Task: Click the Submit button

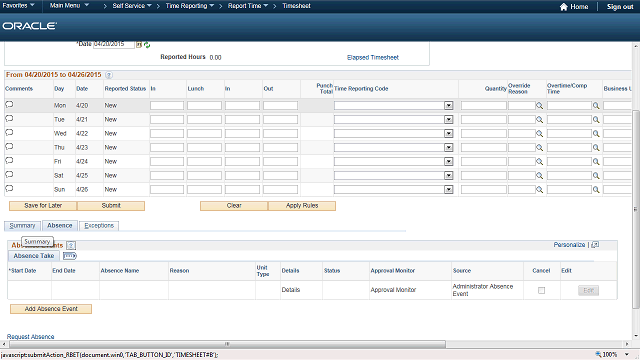Action: pos(111,206)
